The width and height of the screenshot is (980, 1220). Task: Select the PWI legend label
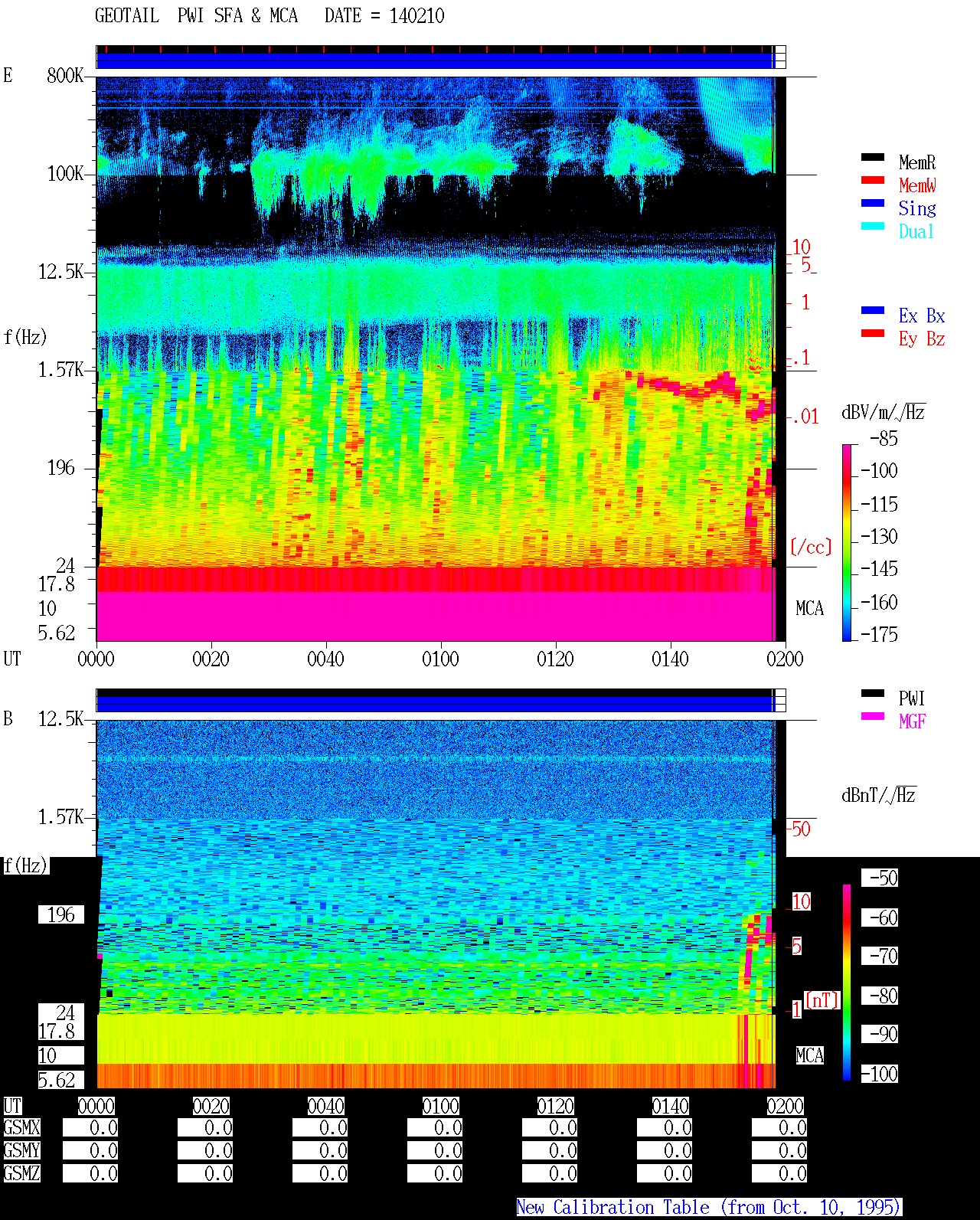(x=912, y=698)
